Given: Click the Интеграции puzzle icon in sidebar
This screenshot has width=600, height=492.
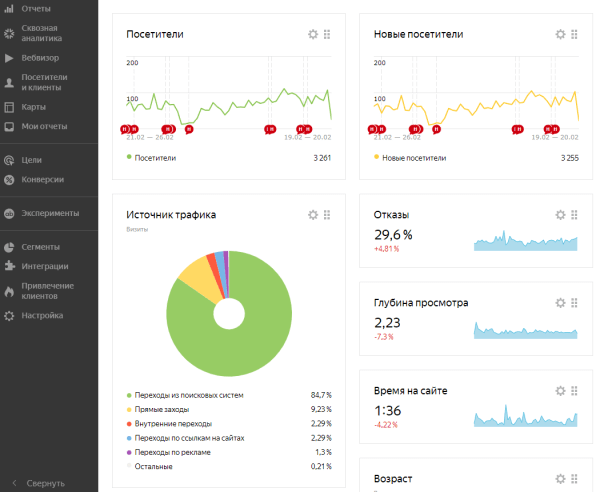Looking at the screenshot, I should tap(9, 266).
